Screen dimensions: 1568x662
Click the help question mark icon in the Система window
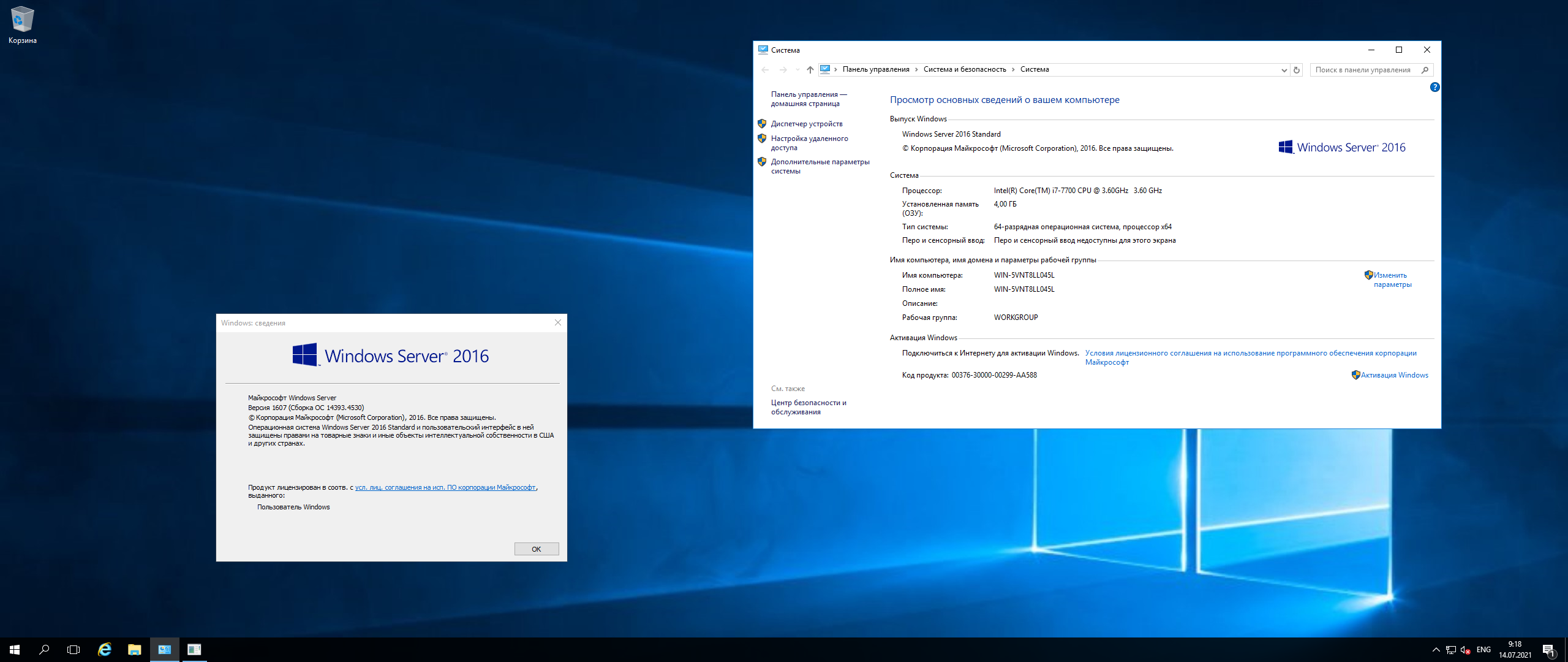point(1434,87)
